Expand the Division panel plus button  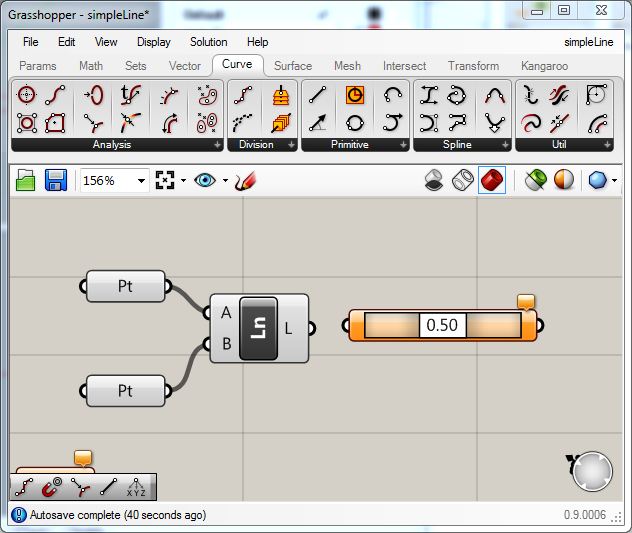(291, 144)
